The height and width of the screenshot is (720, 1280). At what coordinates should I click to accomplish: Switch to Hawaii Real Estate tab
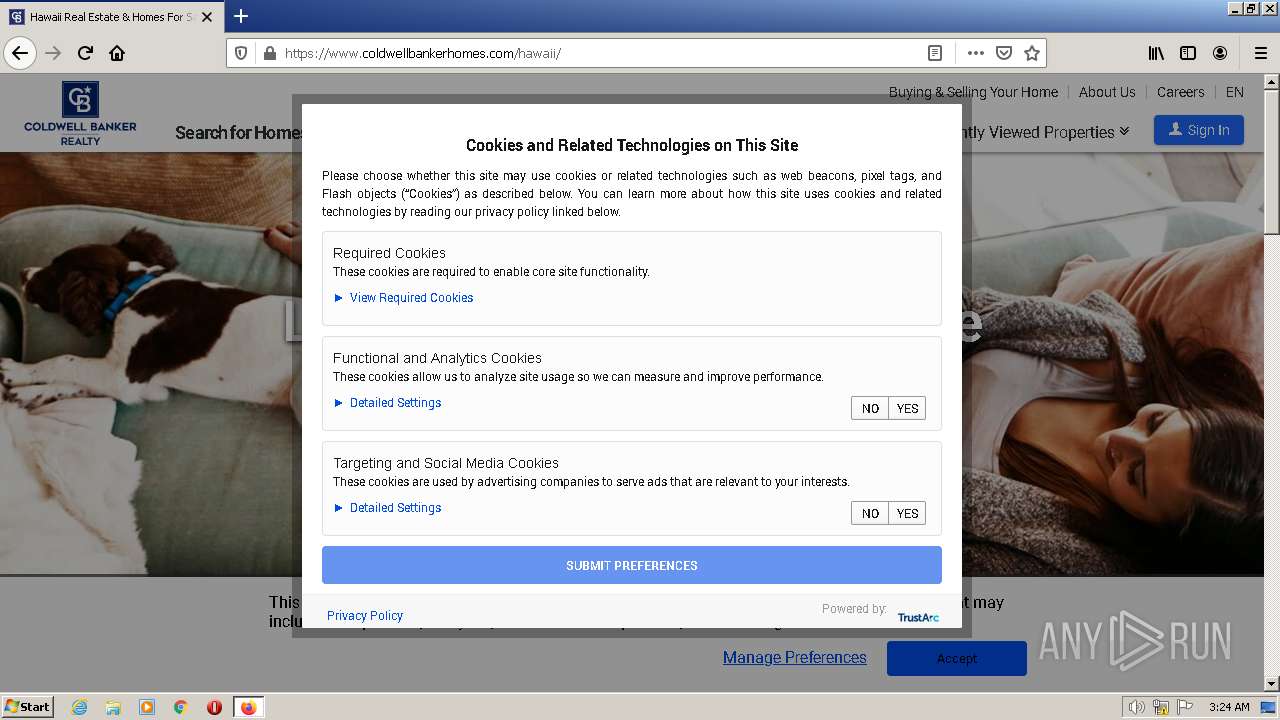[x=110, y=17]
